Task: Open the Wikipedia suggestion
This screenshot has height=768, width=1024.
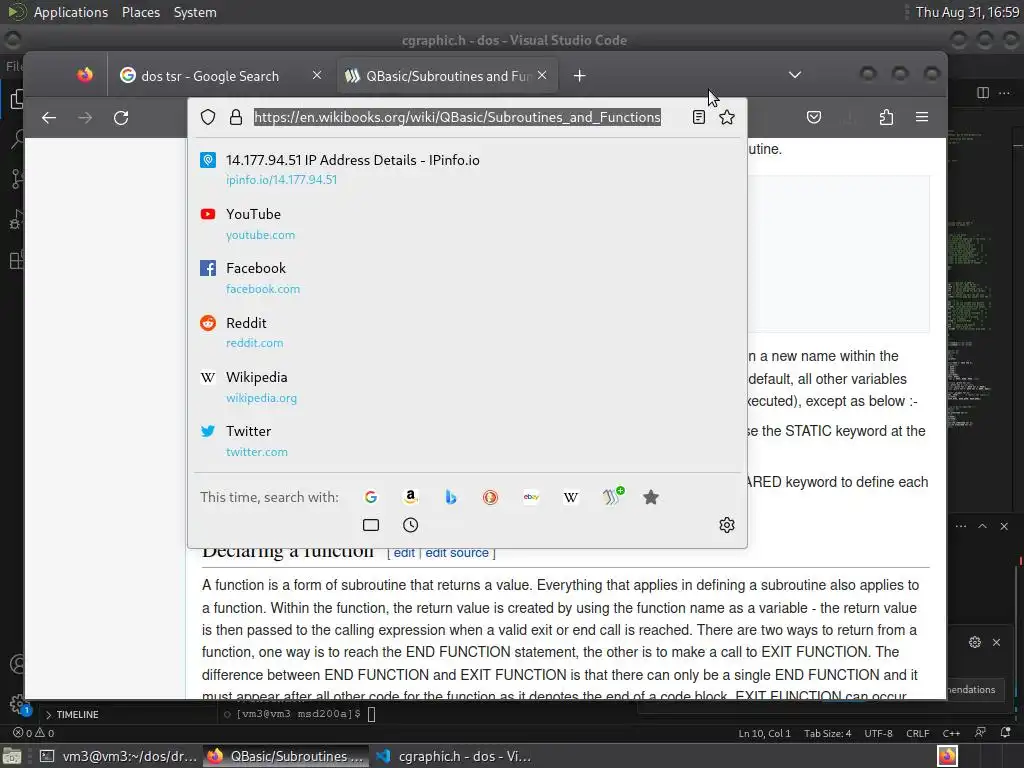Action: tap(468, 386)
